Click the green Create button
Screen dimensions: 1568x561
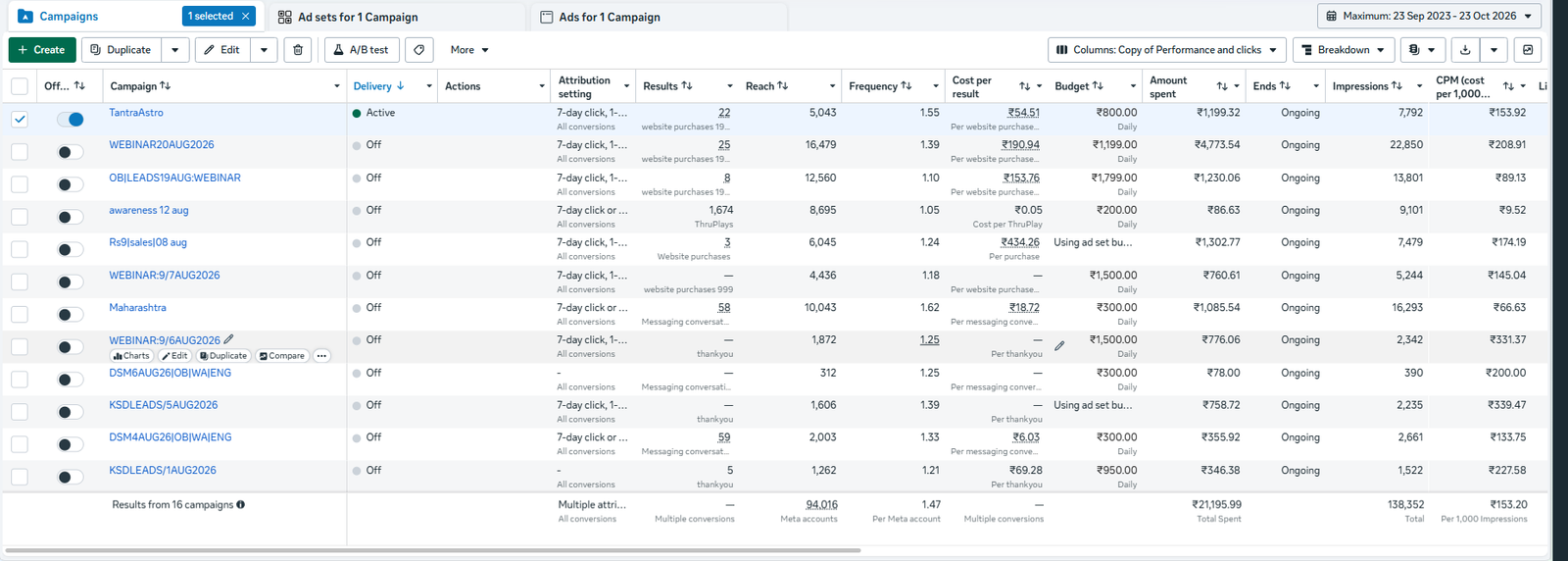point(41,50)
